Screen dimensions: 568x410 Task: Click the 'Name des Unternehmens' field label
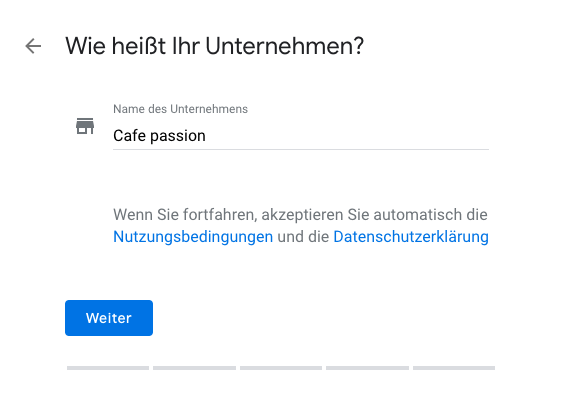pyautogui.click(x=180, y=109)
